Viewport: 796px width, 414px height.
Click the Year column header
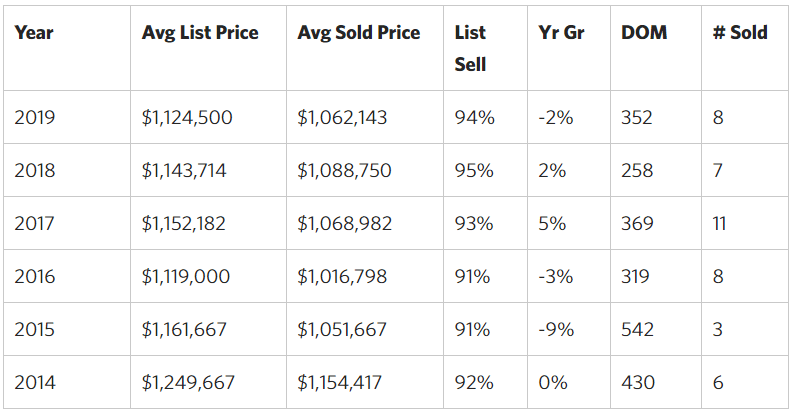(34, 32)
